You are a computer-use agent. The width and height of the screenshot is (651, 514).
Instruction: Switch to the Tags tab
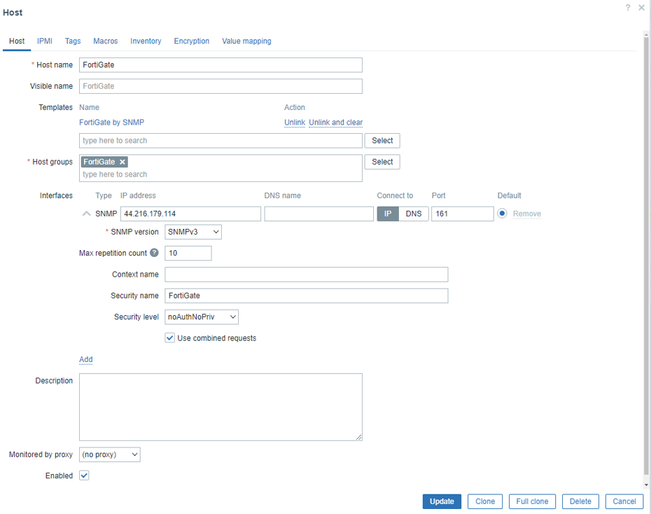point(73,41)
